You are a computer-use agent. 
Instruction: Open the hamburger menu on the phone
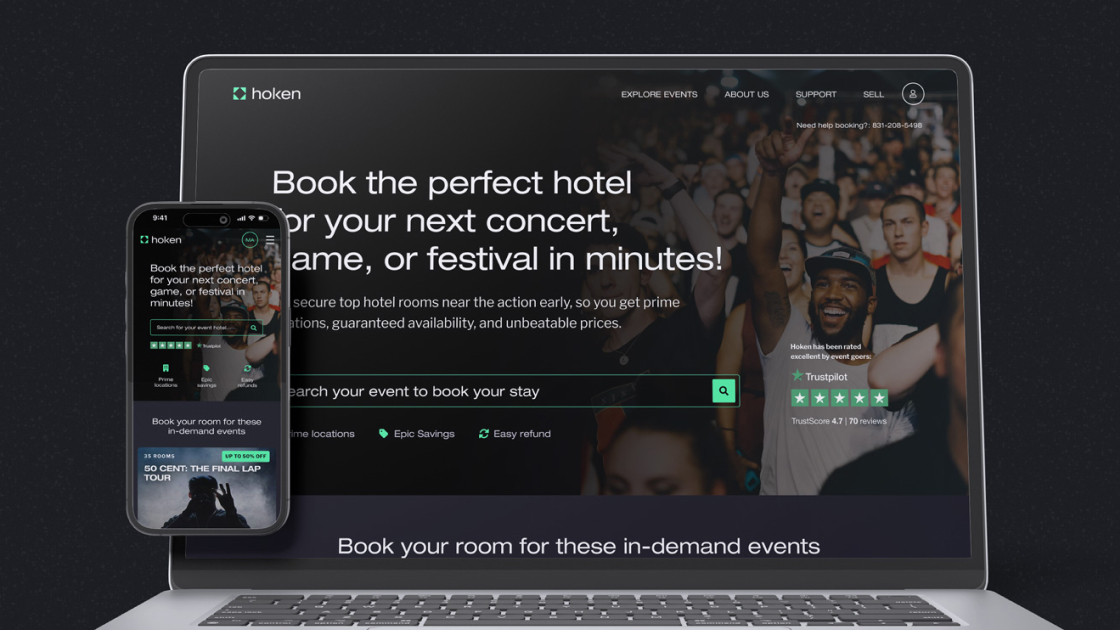pyautogui.click(x=270, y=240)
